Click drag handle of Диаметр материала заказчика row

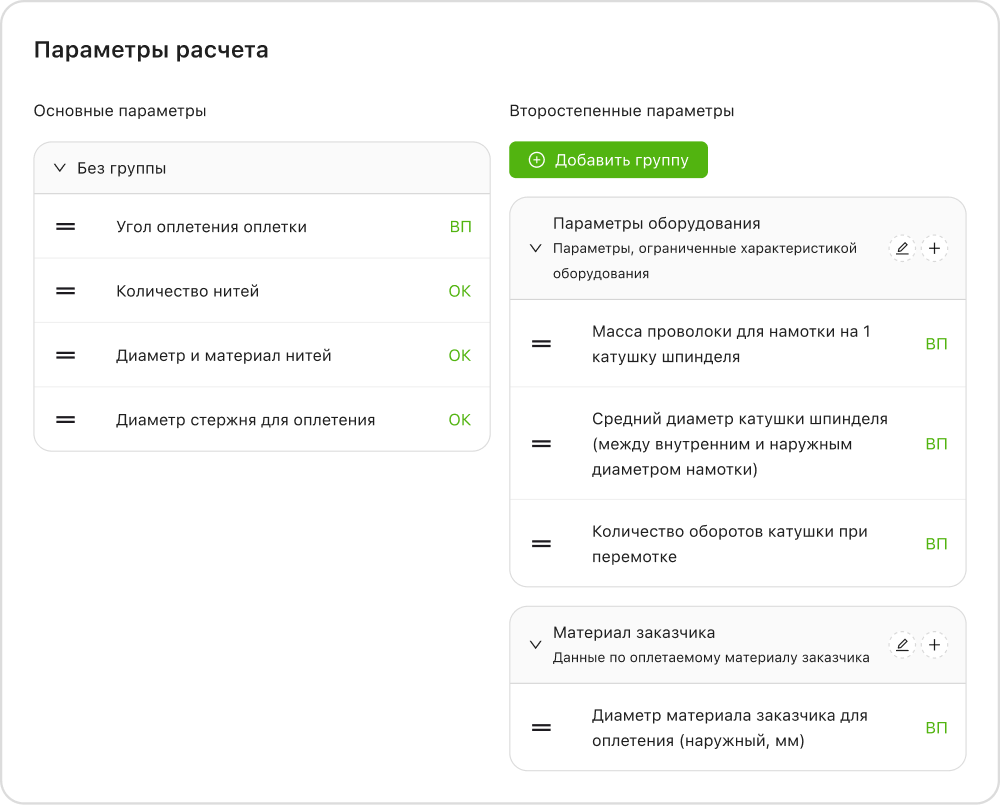541,728
